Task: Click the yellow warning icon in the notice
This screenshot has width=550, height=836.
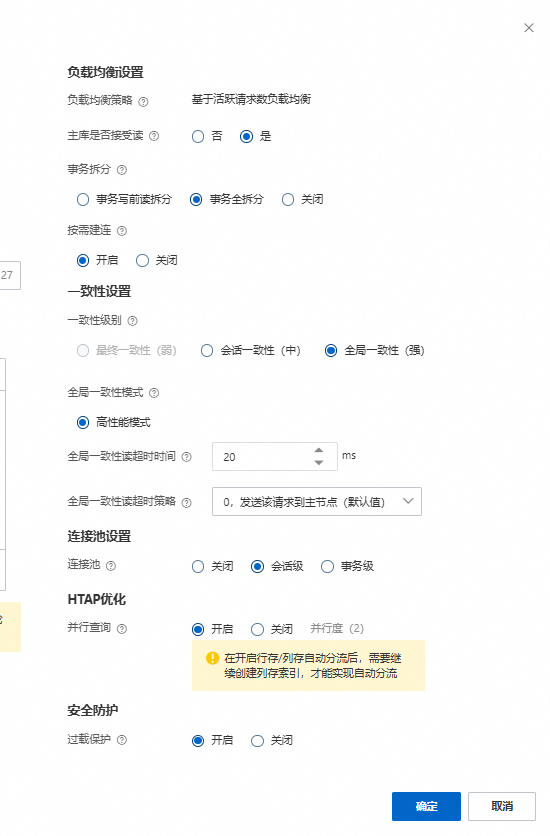Action: (x=212, y=658)
